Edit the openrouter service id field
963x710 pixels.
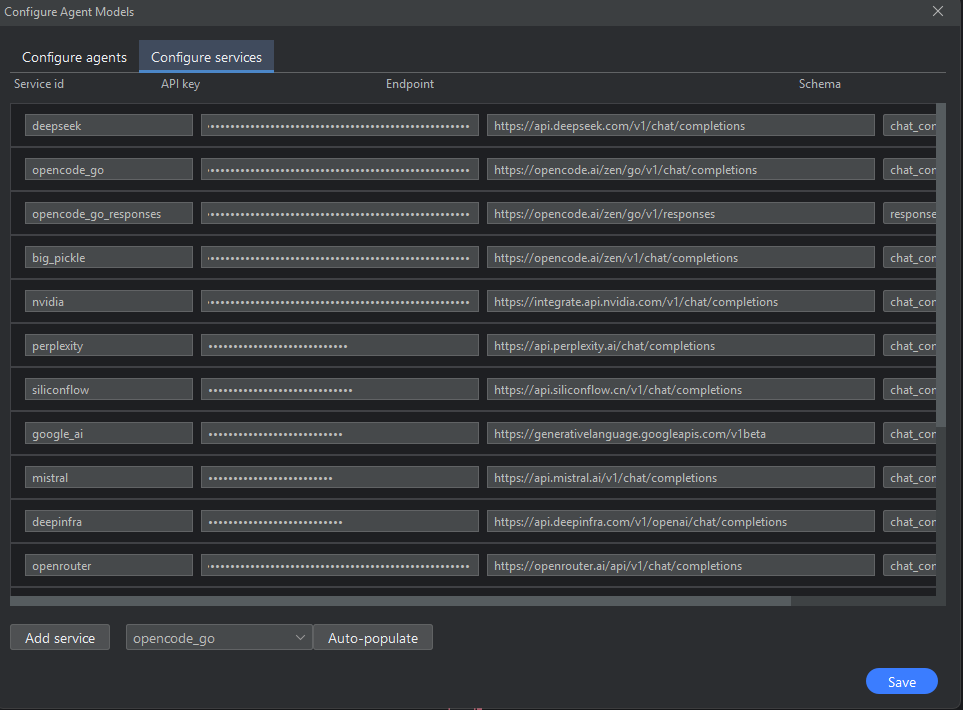coord(109,566)
